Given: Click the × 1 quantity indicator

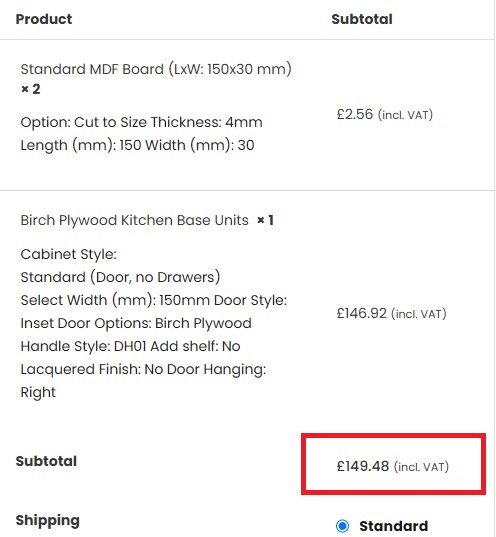Looking at the screenshot, I should [x=265, y=220].
